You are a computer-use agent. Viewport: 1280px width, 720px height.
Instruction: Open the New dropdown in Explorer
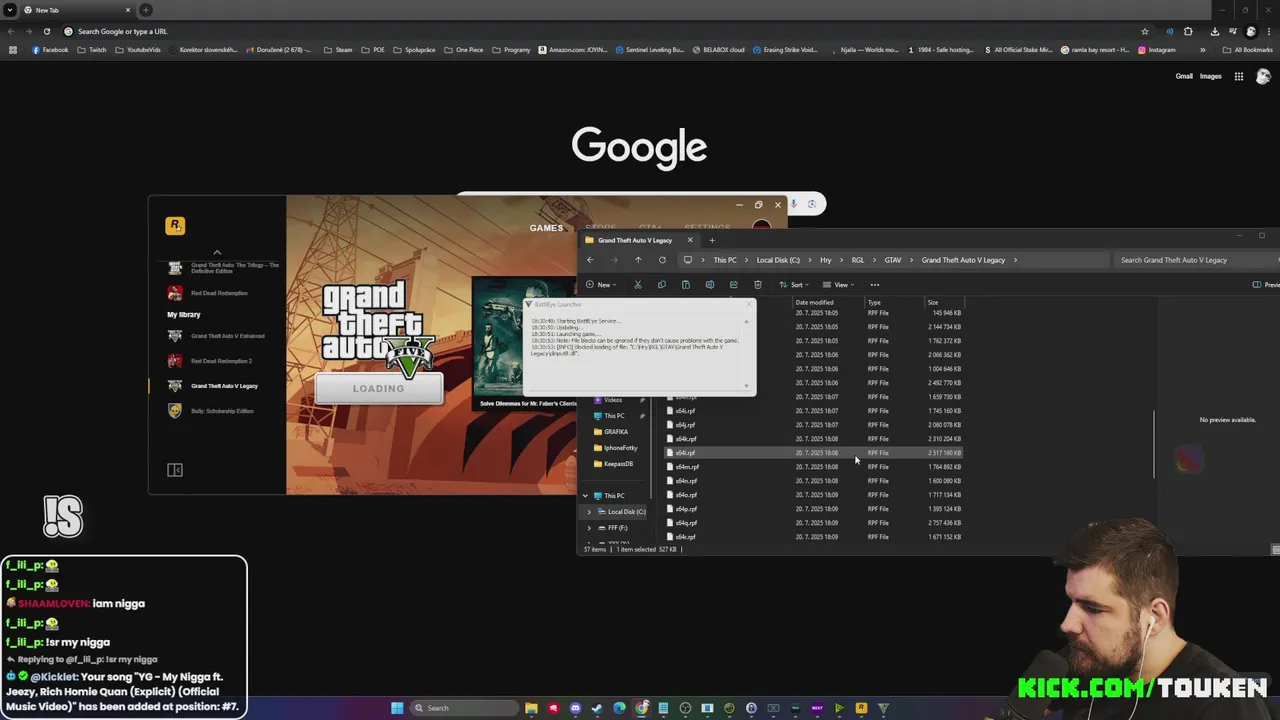click(599, 285)
